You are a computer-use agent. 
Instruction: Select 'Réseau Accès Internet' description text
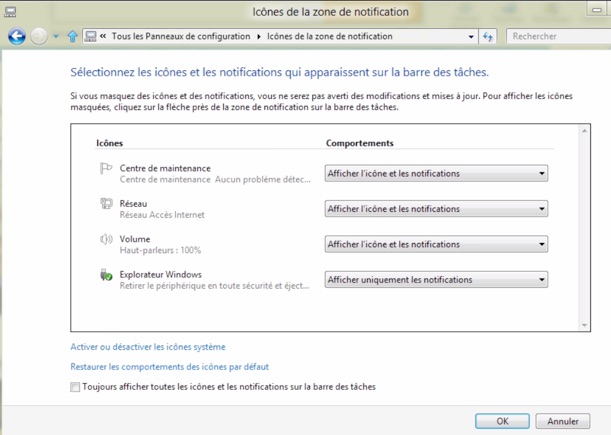[x=162, y=215]
